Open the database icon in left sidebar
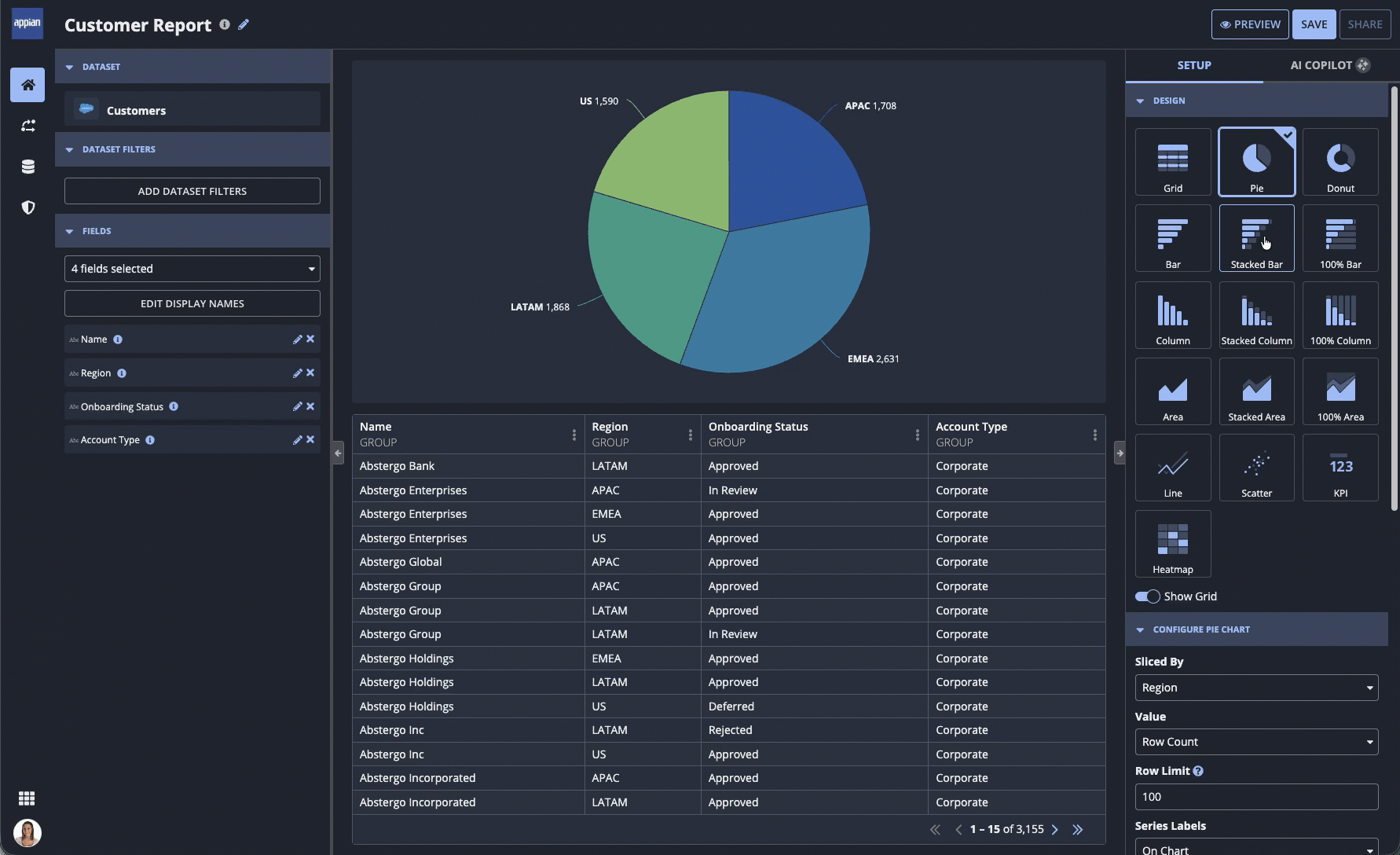The width and height of the screenshot is (1400, 855). point(27,167)
